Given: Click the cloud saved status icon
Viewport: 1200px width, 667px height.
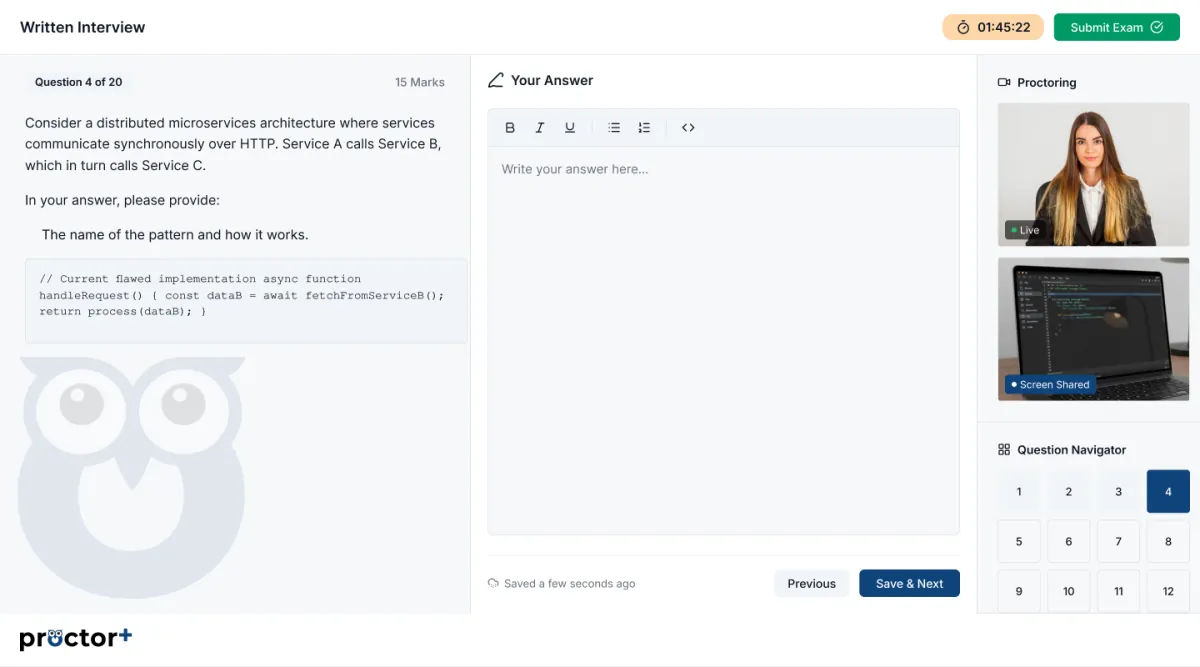Looking at the screenshot, I should [493, 583].
